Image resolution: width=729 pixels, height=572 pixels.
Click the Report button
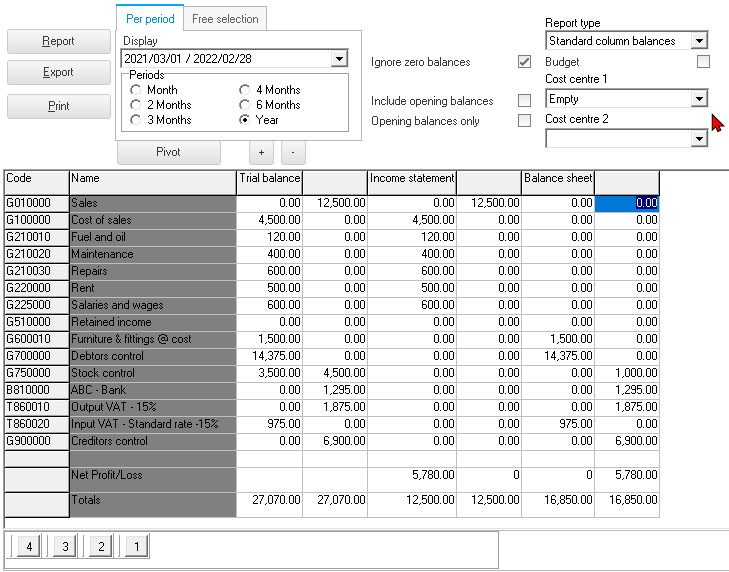pos(58,42)
